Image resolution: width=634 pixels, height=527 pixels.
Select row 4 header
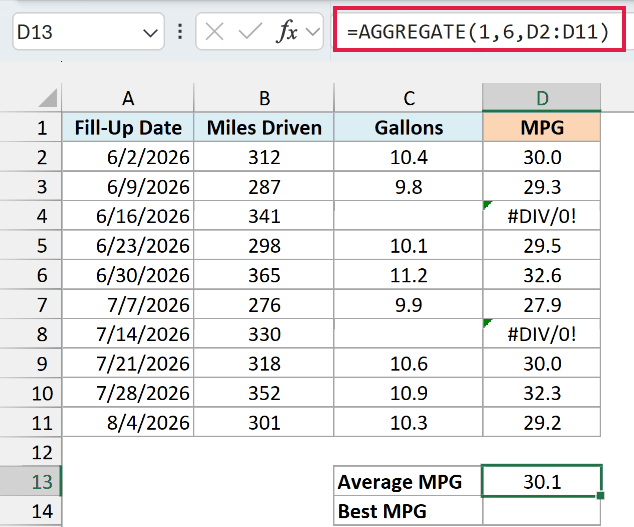[x=31, y=216]
